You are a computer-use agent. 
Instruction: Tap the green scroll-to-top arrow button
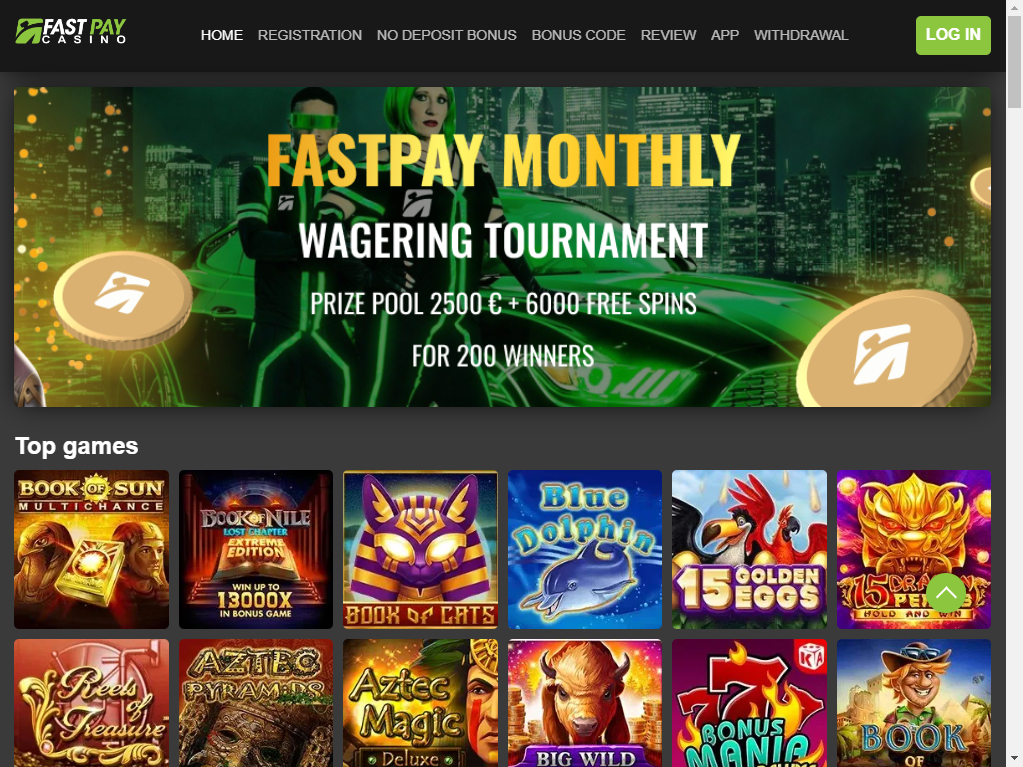click(x=945, y=593)
